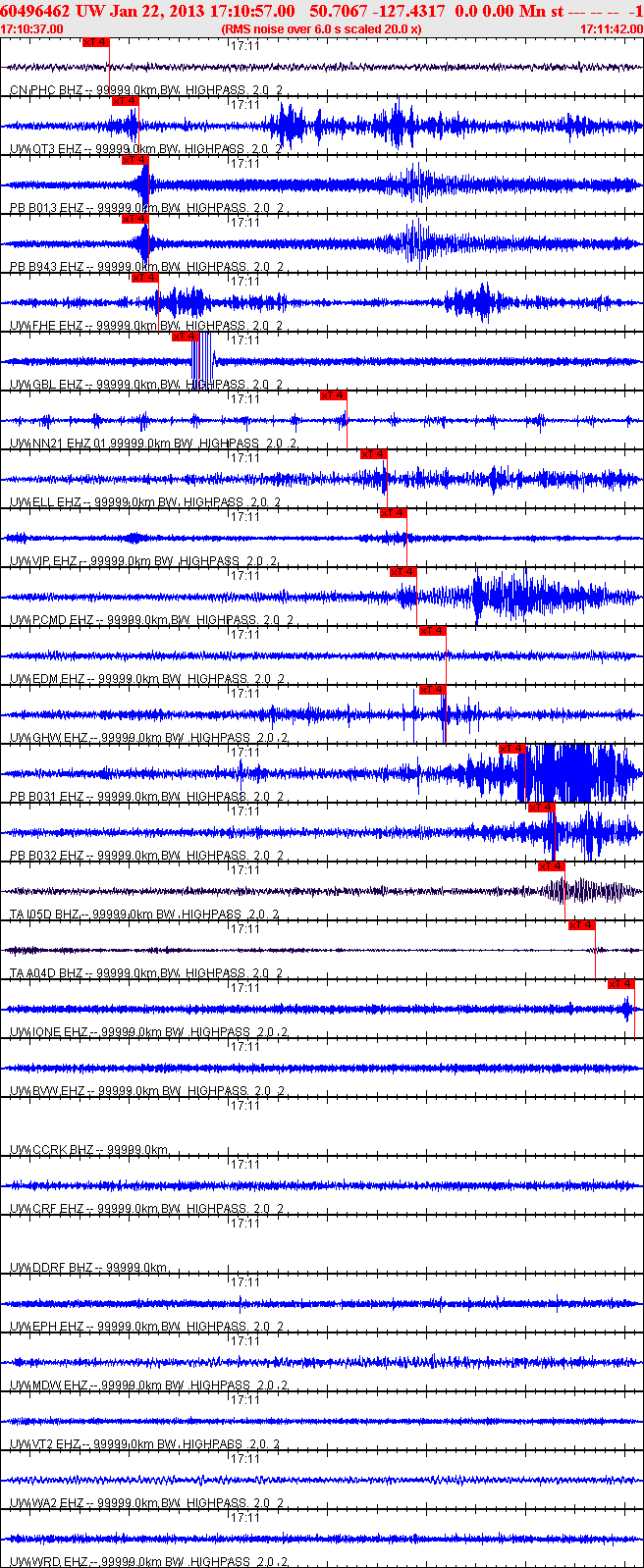This screenshot has width=644, height=1568.
Task: Click the red pick flag on the UW FHE trace
Action: point(144,278)
